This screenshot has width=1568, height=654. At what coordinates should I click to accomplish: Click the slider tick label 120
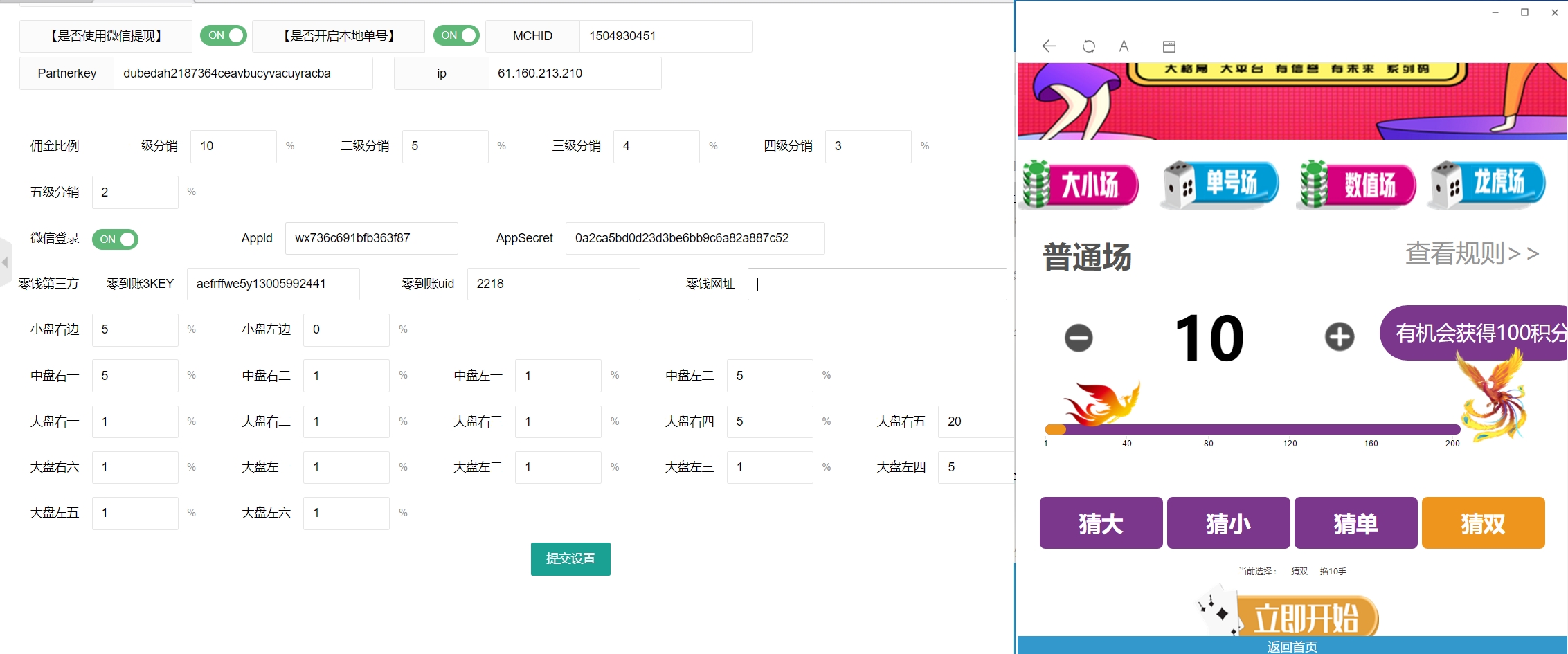[x=1290, y=444]
